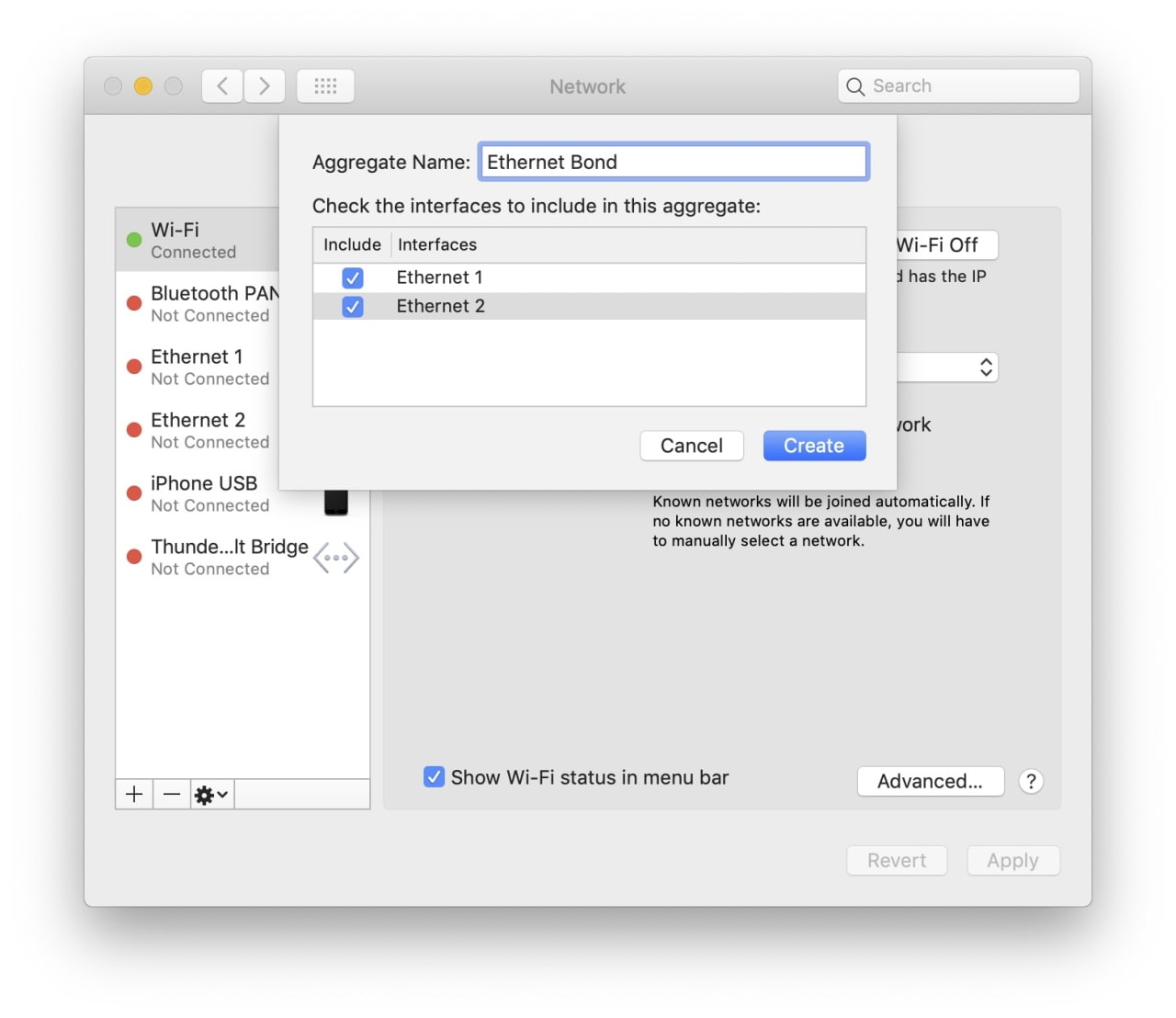This screenshot has width=1176, height=1018.
Task: Expand the Thunderbolt Bridge connection arrows
Action: (x=335, y=557)
